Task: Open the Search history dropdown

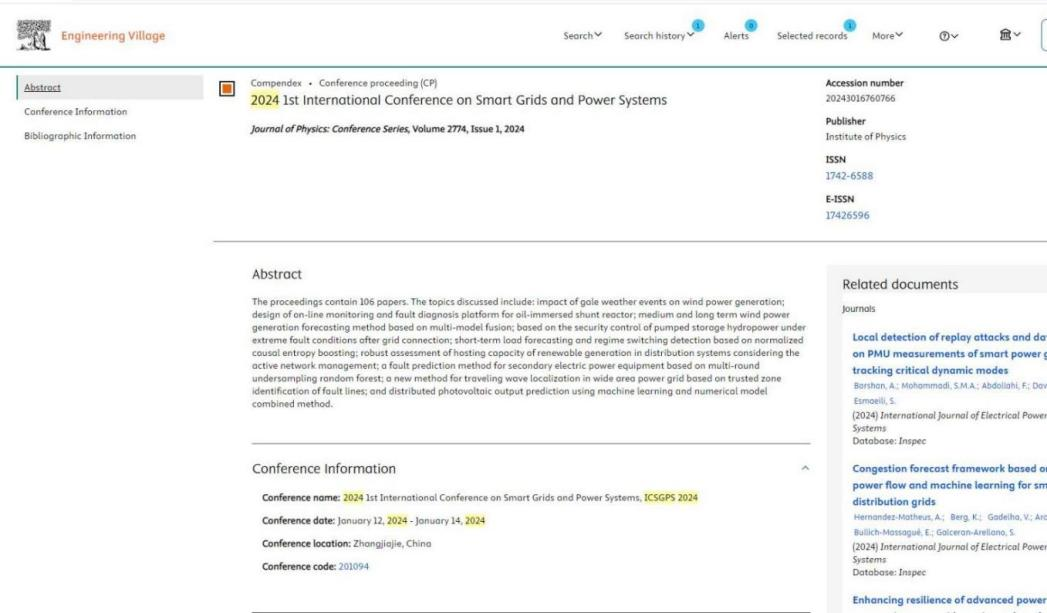Action: pos(658,37)
